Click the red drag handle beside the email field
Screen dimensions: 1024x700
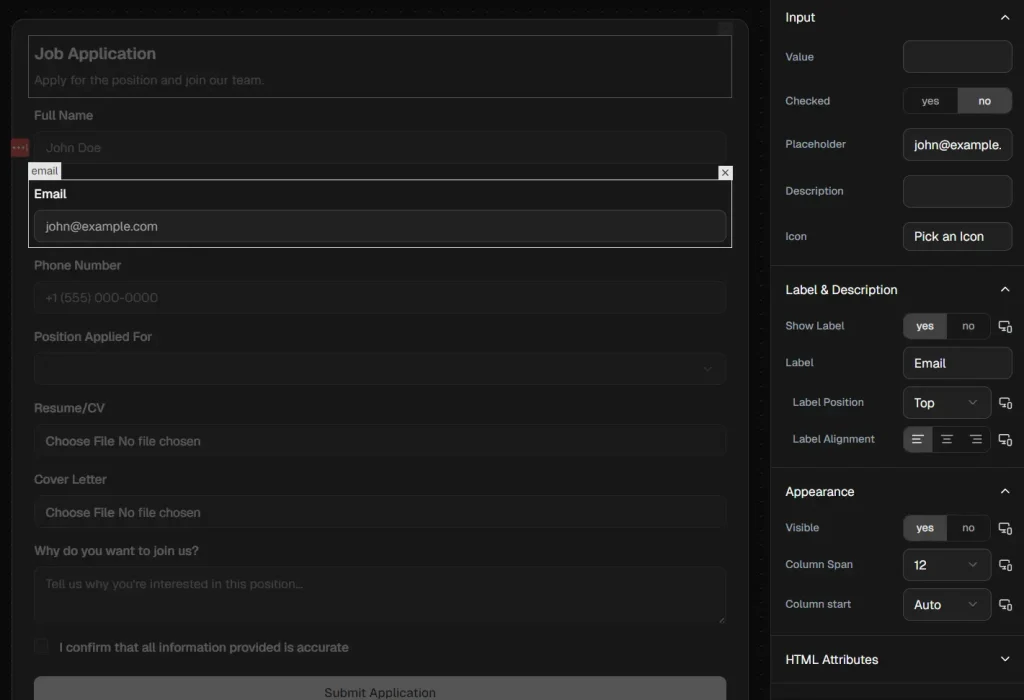[20, 147]
